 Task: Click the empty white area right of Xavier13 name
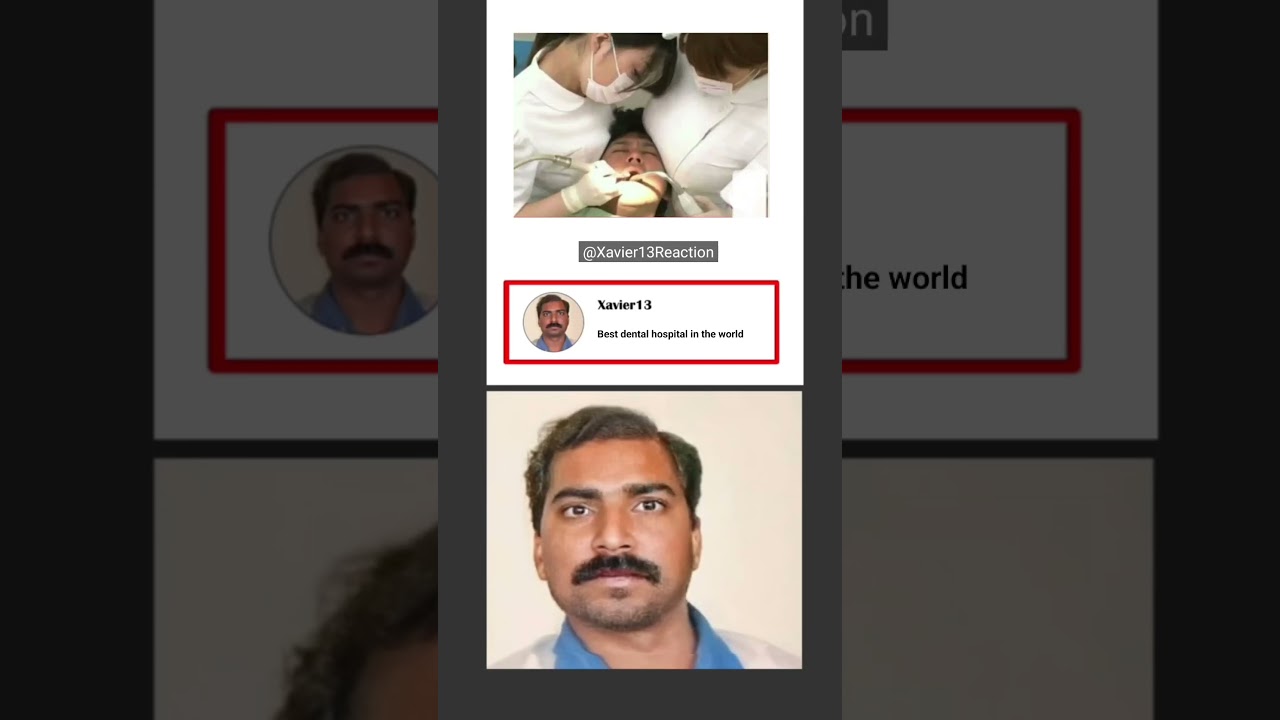click(720, 305)
